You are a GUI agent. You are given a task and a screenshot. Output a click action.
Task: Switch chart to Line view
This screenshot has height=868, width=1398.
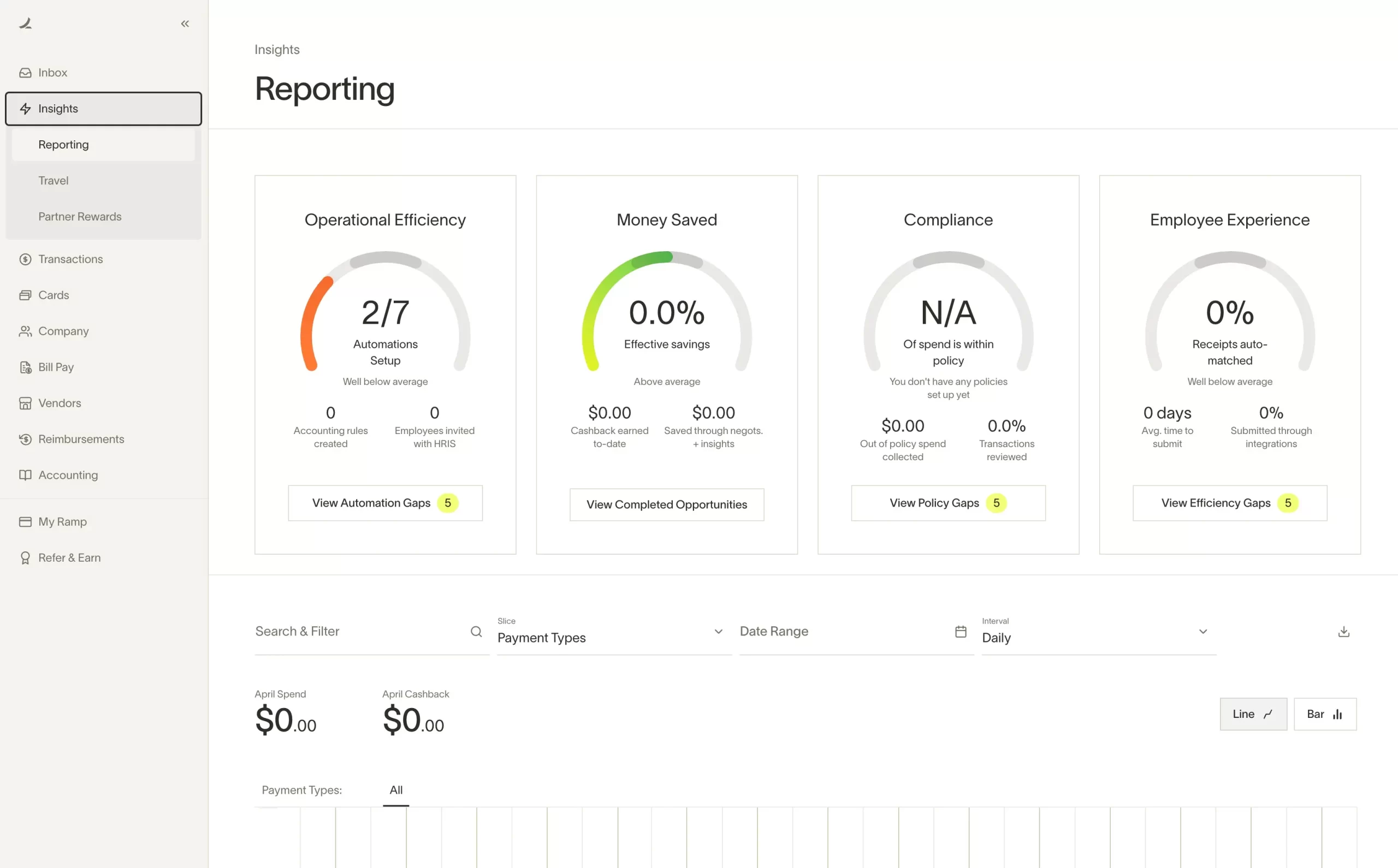(1253, 714)
